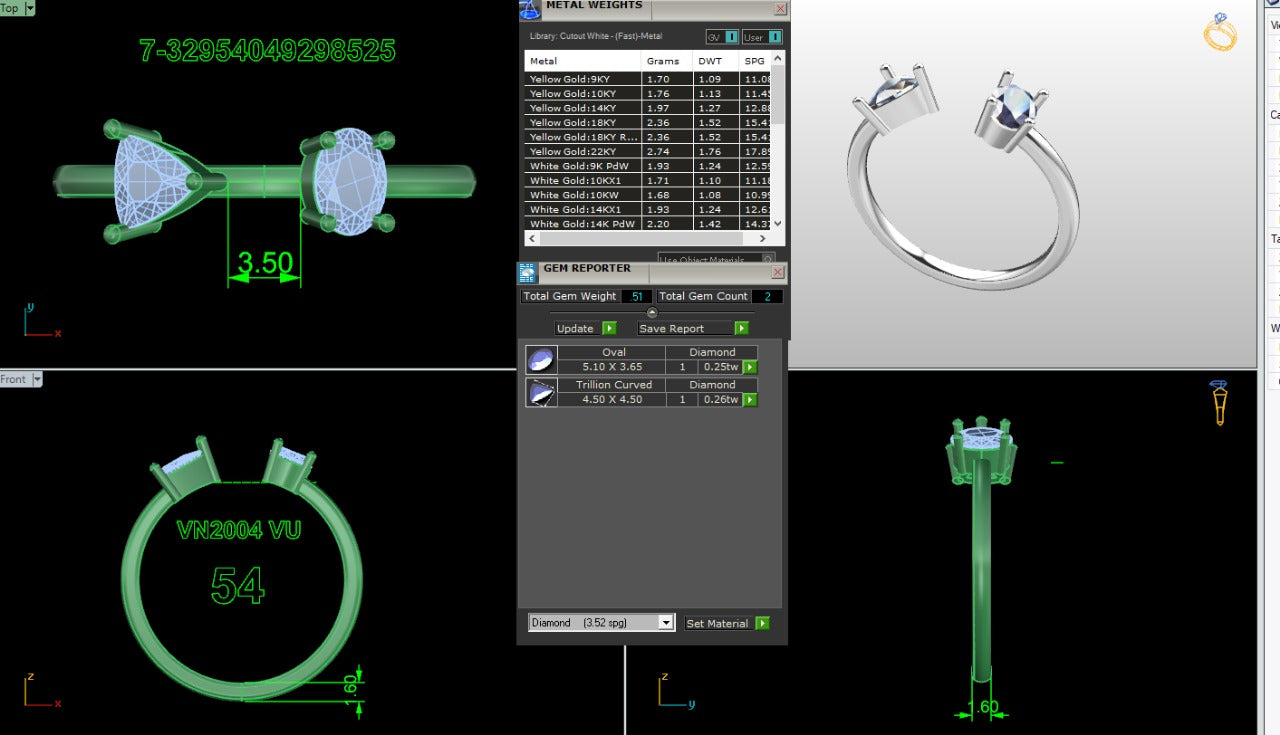1280x735 pixels.
Task: Select the Yellow Gold:9KY row
Action: click(x=647, y=79)
